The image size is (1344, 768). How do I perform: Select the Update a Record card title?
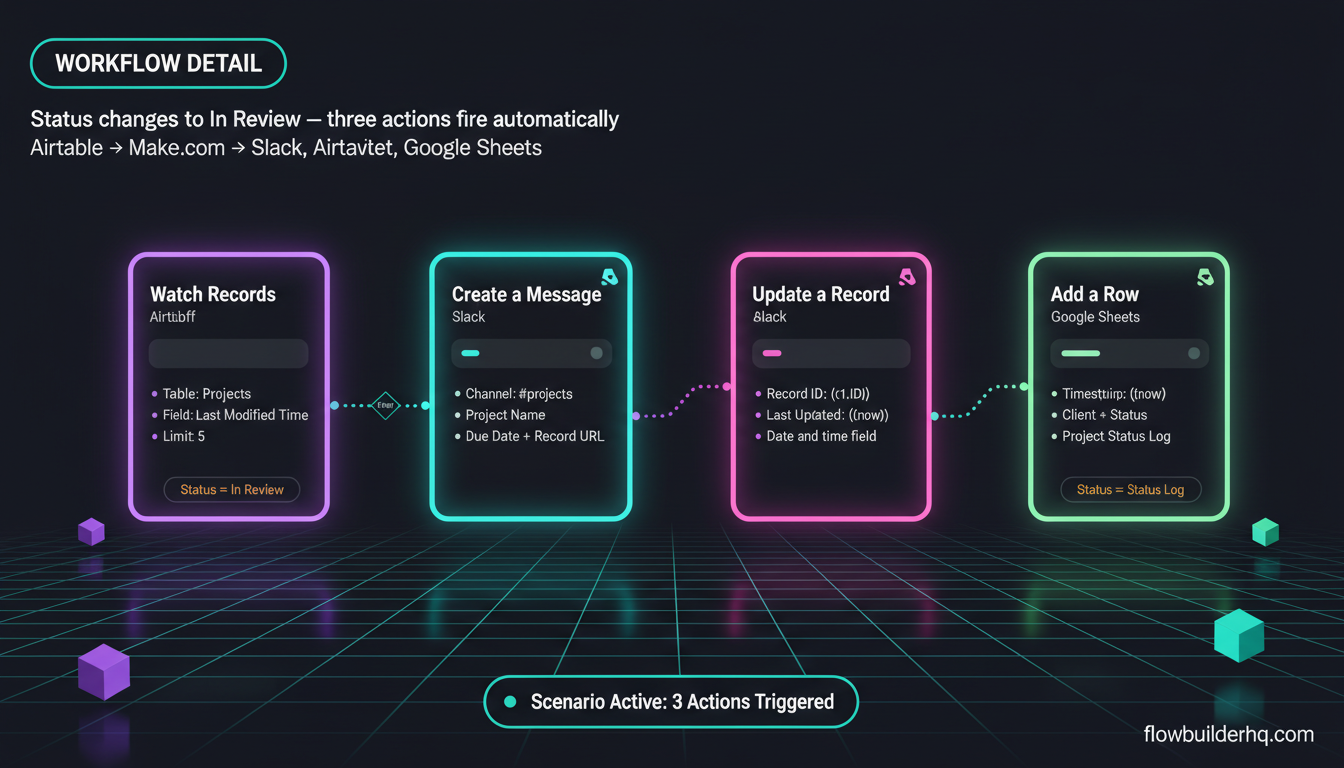(821, 294)
